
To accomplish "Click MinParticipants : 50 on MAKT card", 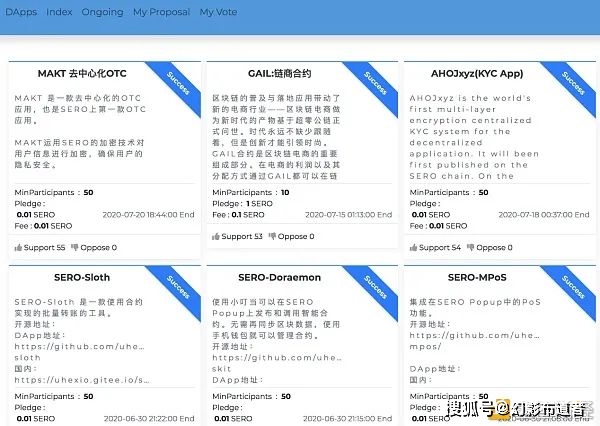I will click(54, 193).
